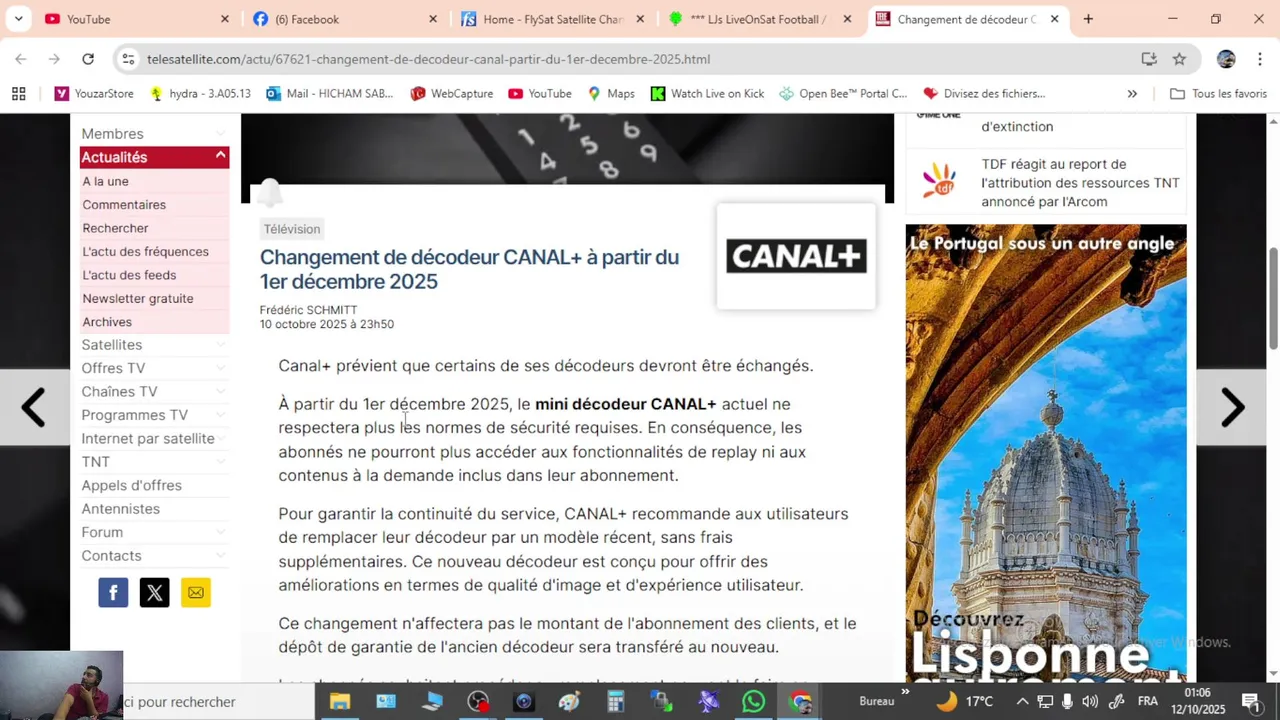Expand the TNT sidebar section
Image resolution: width=1280 pixels, height=720 pixels.
[220, 462]
